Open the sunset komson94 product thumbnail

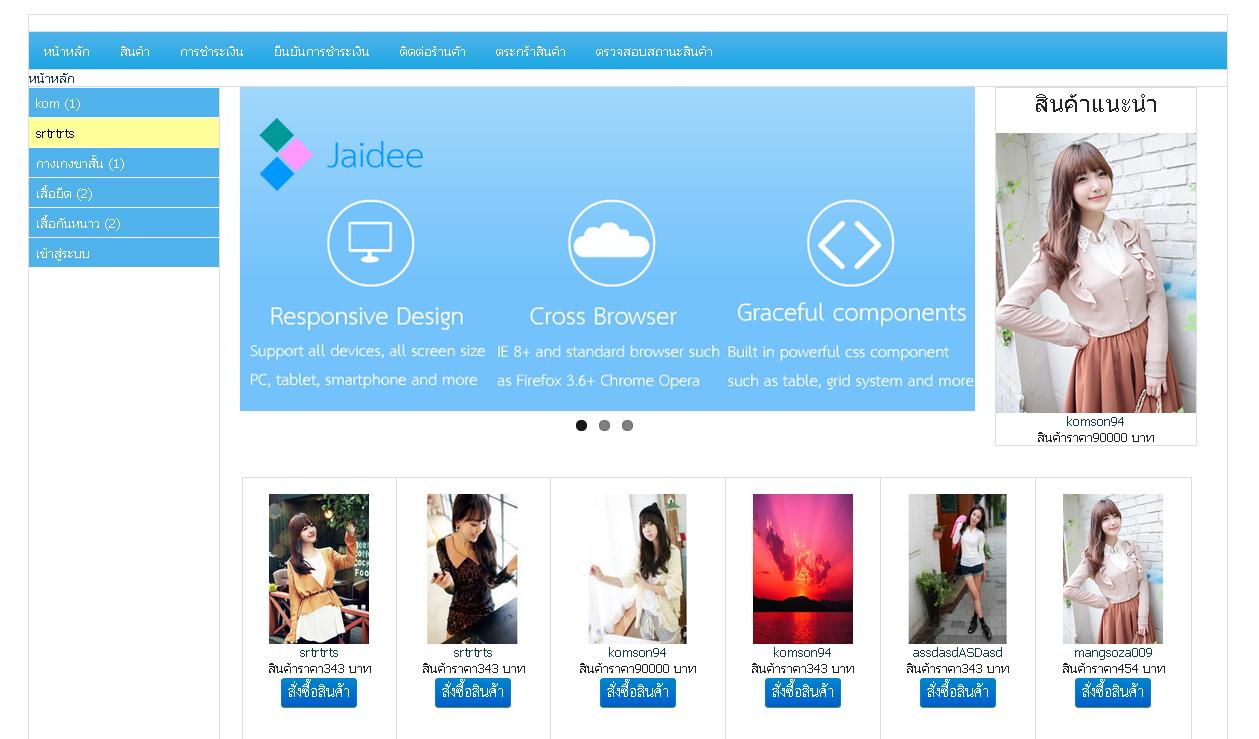coord(803,569)
